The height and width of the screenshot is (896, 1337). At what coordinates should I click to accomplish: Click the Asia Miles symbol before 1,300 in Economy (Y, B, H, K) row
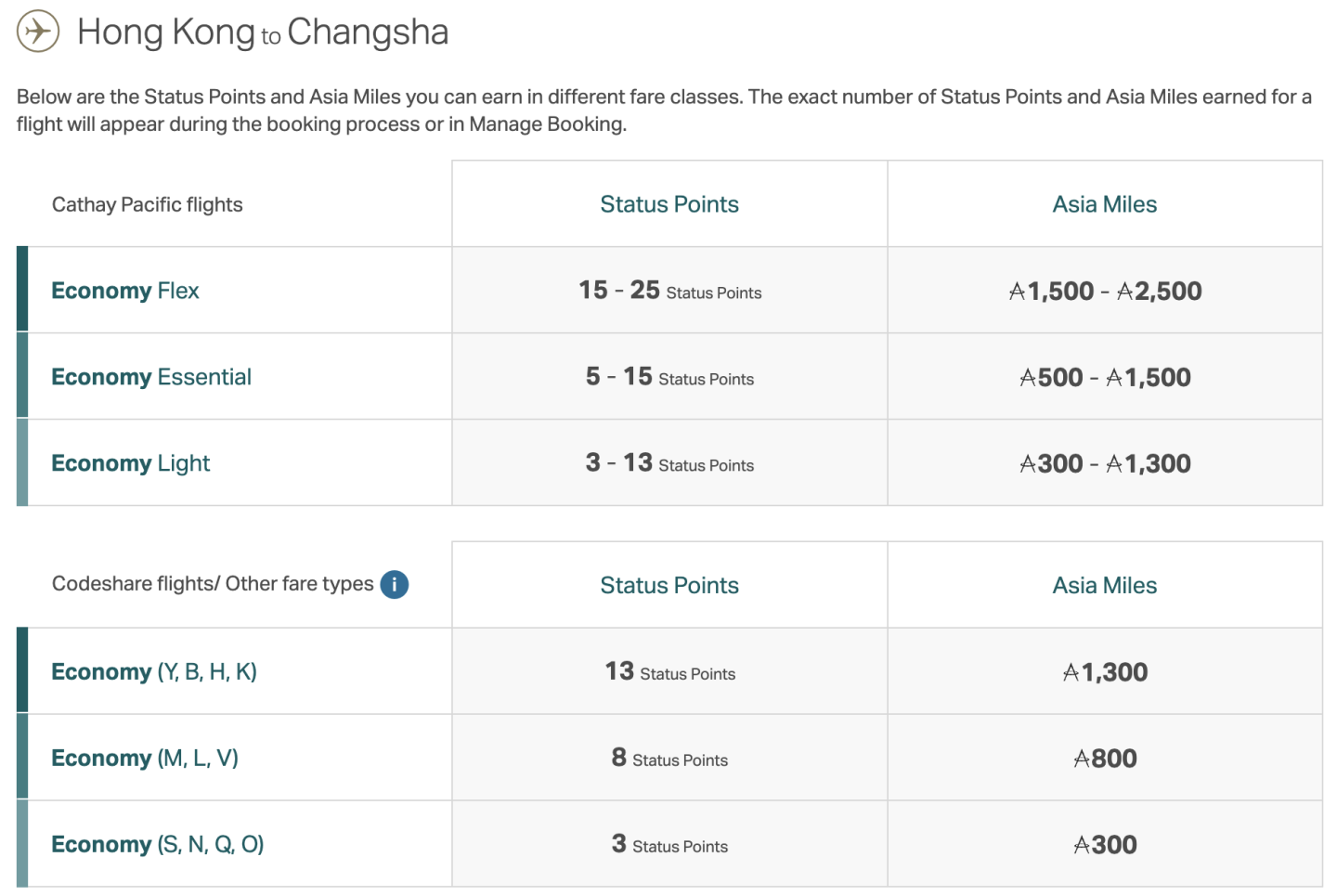point(1071,673)
